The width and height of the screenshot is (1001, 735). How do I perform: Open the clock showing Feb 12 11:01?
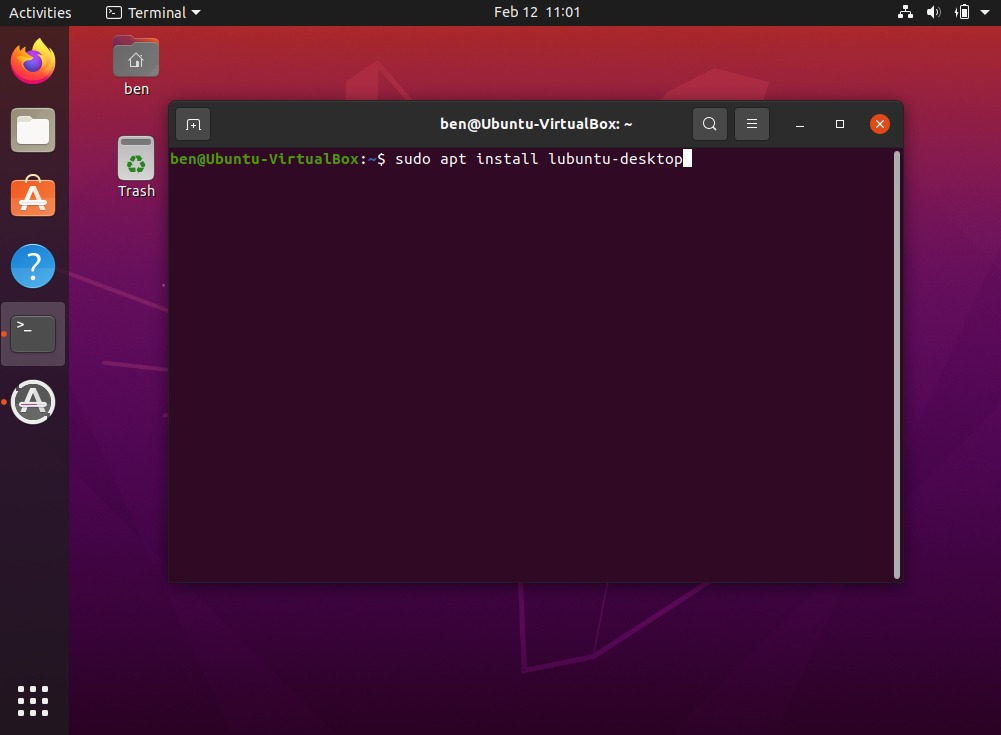pos(537,13)
